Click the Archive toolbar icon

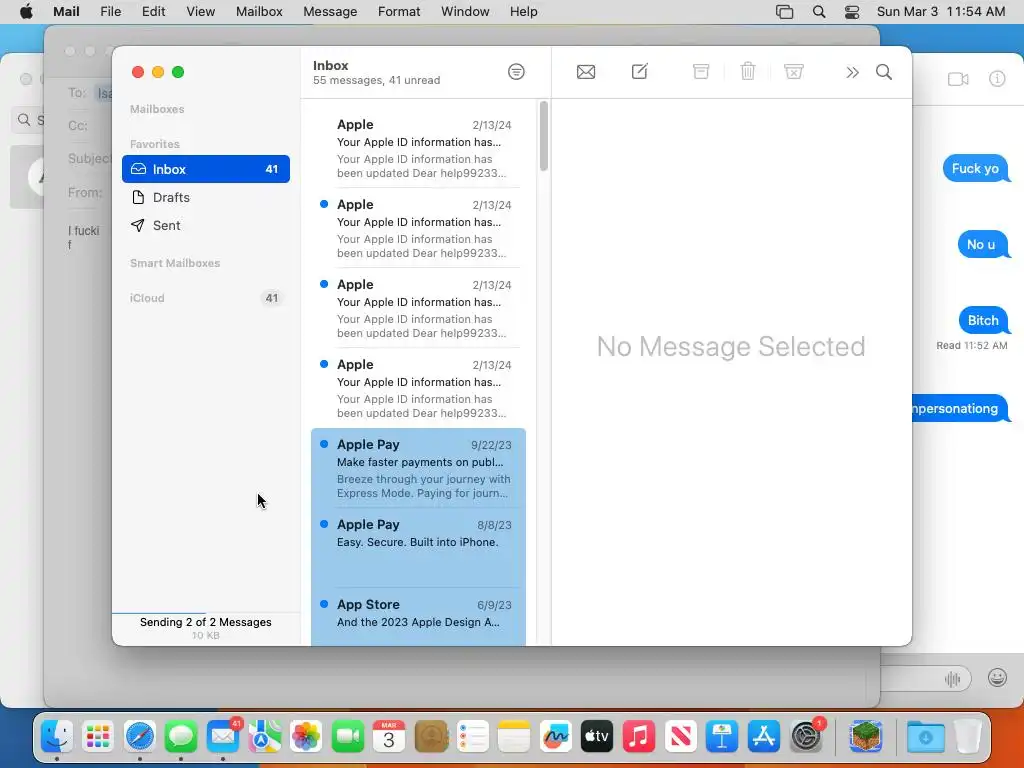(701, 71)
